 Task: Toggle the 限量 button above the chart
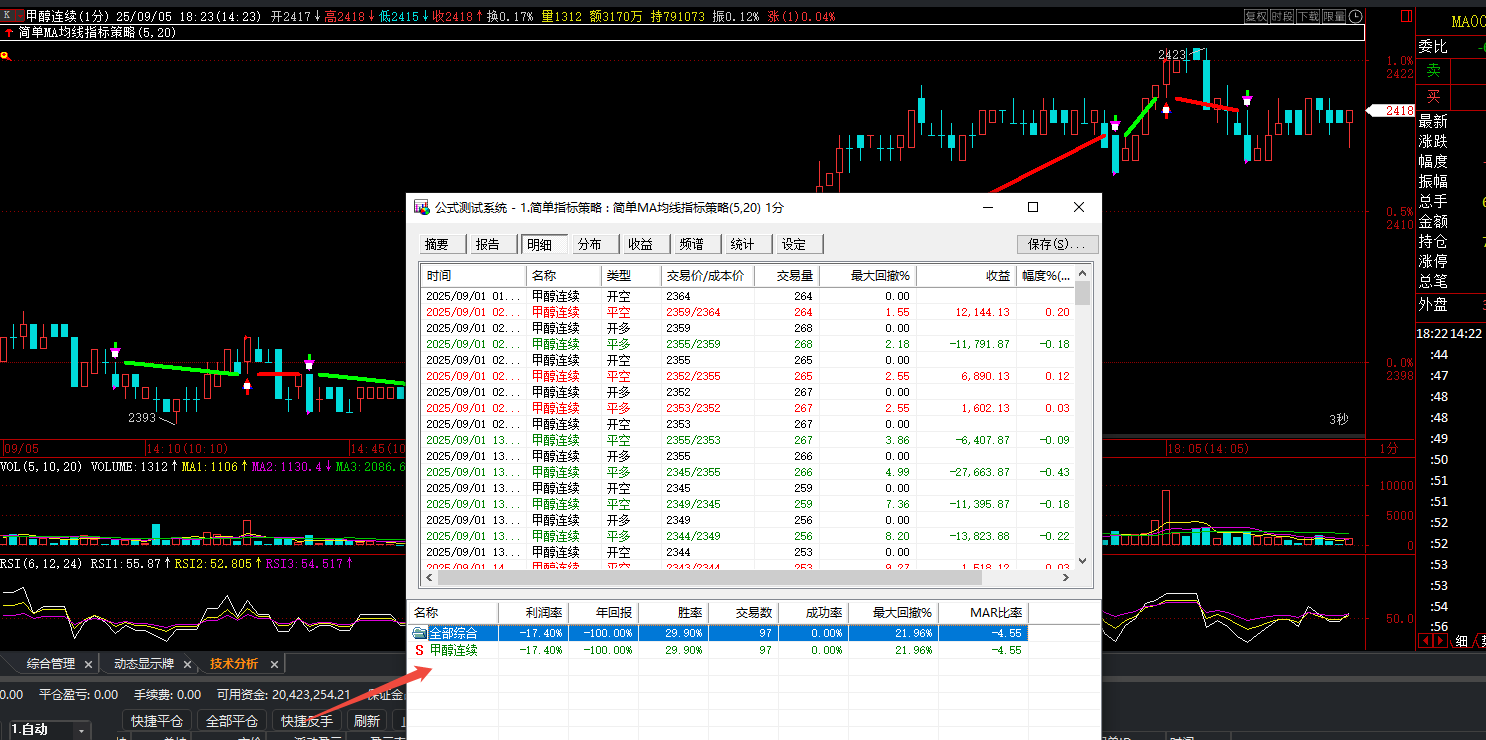(x=1334, y=16)
